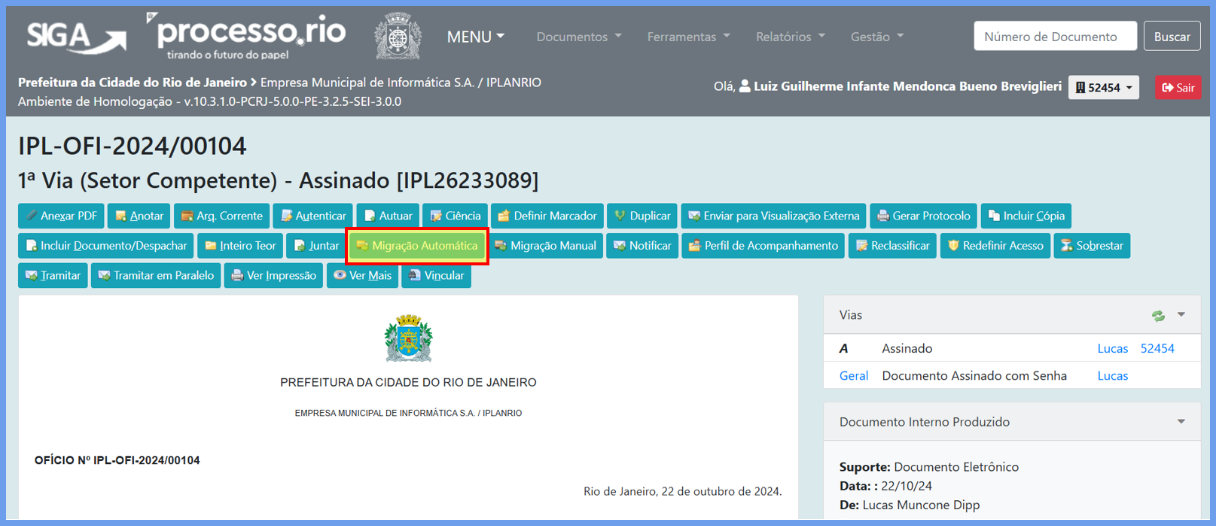Open the main MENU dropdown
The height and width of the screenshot is (526, 1216).
(x=475, y=37)
